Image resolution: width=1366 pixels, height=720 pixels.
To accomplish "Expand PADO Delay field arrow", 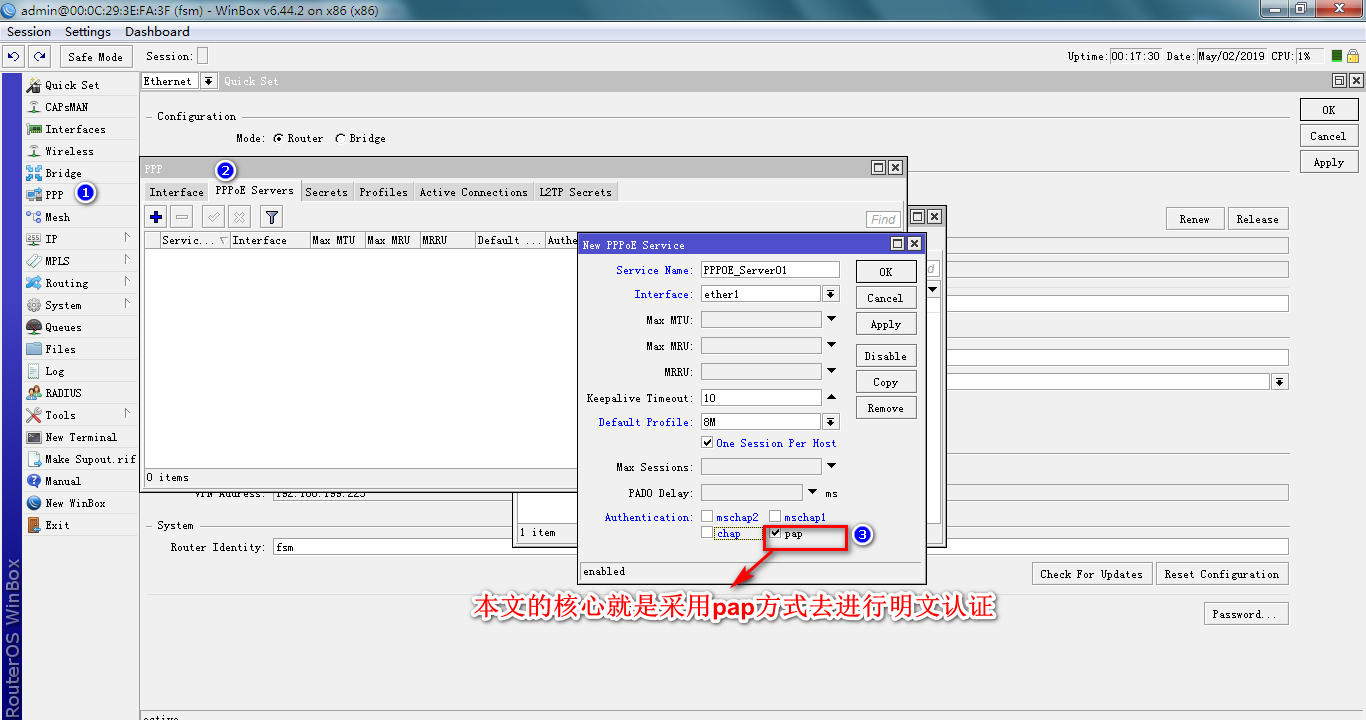I will (812, 492).
